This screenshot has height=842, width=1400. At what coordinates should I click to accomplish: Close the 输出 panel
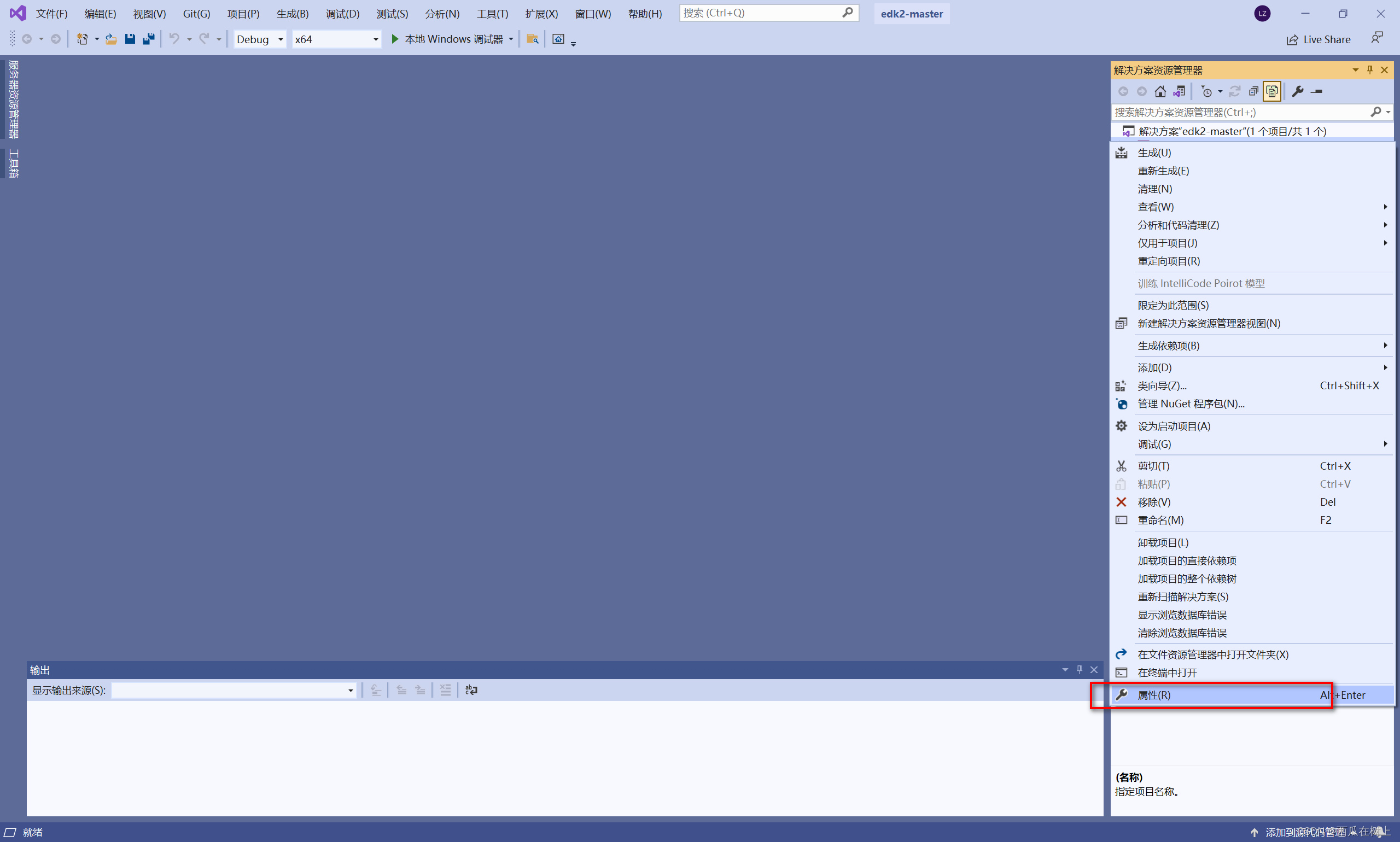(1094, 670)
